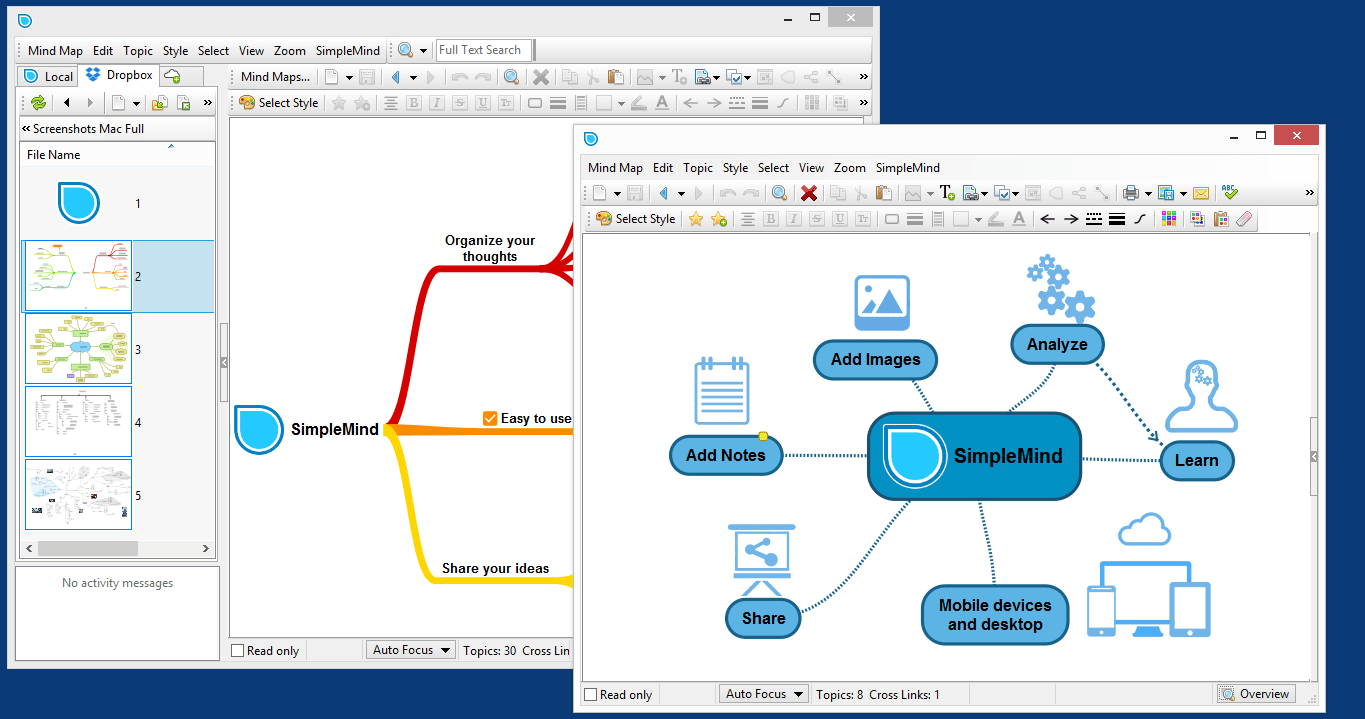Click the print icon in front window

[x=1130, y=193]
